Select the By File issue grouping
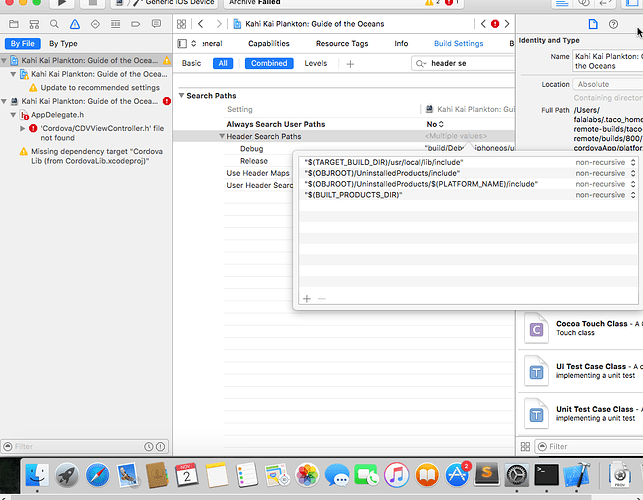Screen dimensions: 643x500 point(23,43)
